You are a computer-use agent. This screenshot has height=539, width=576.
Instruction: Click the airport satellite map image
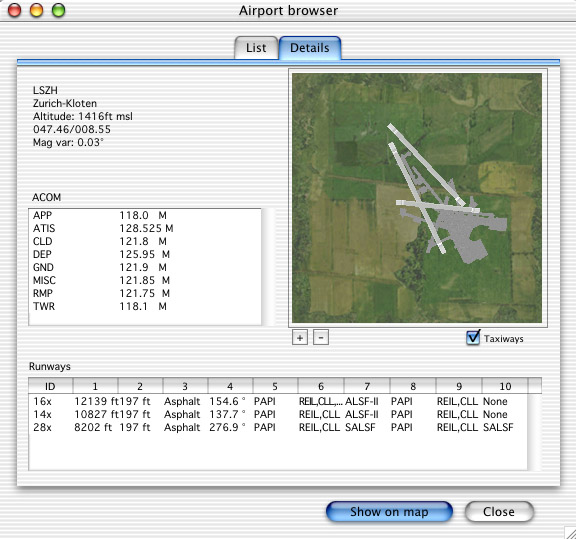pos(417,198)
